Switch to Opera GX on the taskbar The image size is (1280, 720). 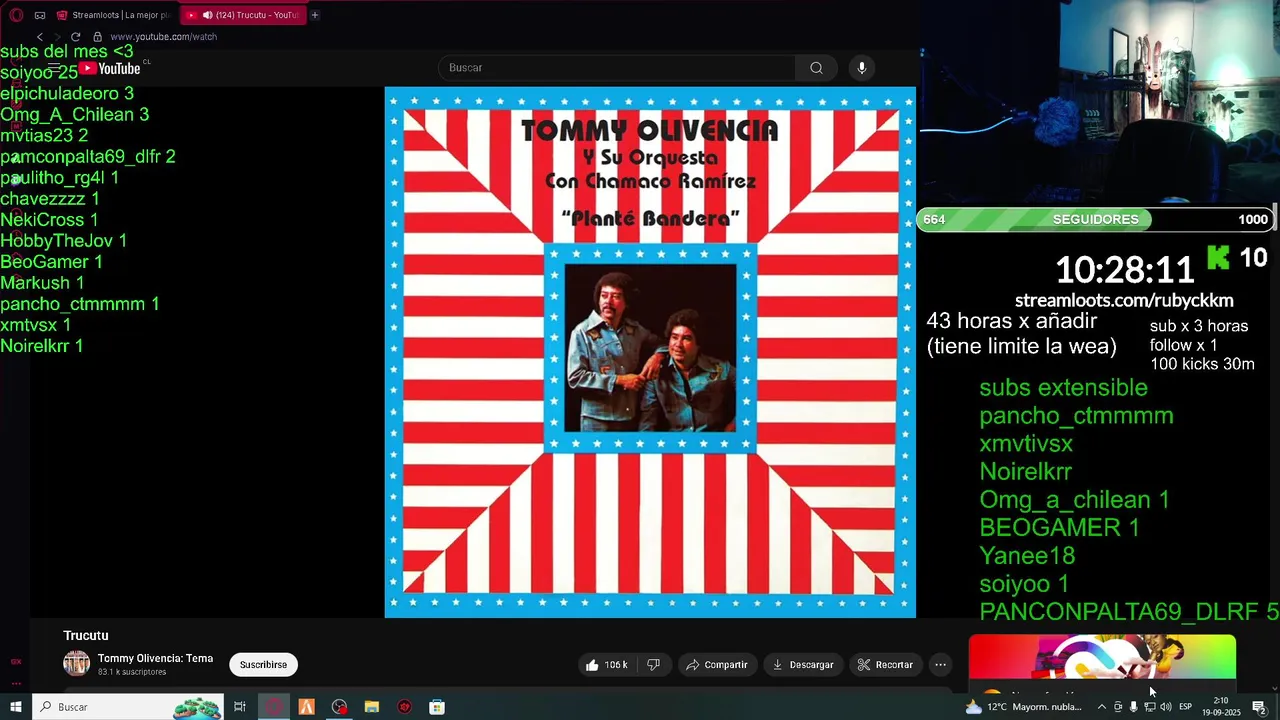click(273, 707)
